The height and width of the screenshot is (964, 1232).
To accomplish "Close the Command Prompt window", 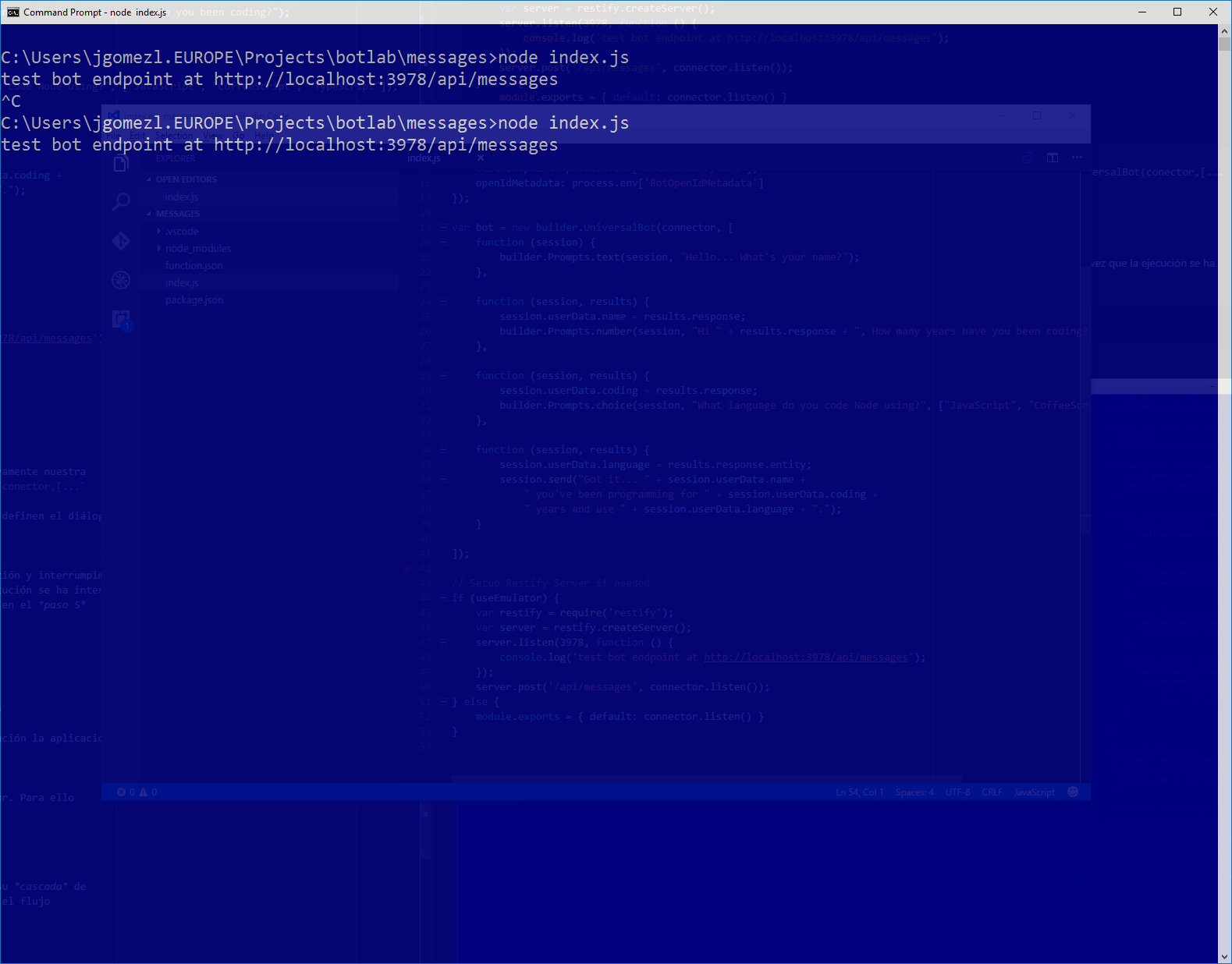I will click(x=1213, y=12).
